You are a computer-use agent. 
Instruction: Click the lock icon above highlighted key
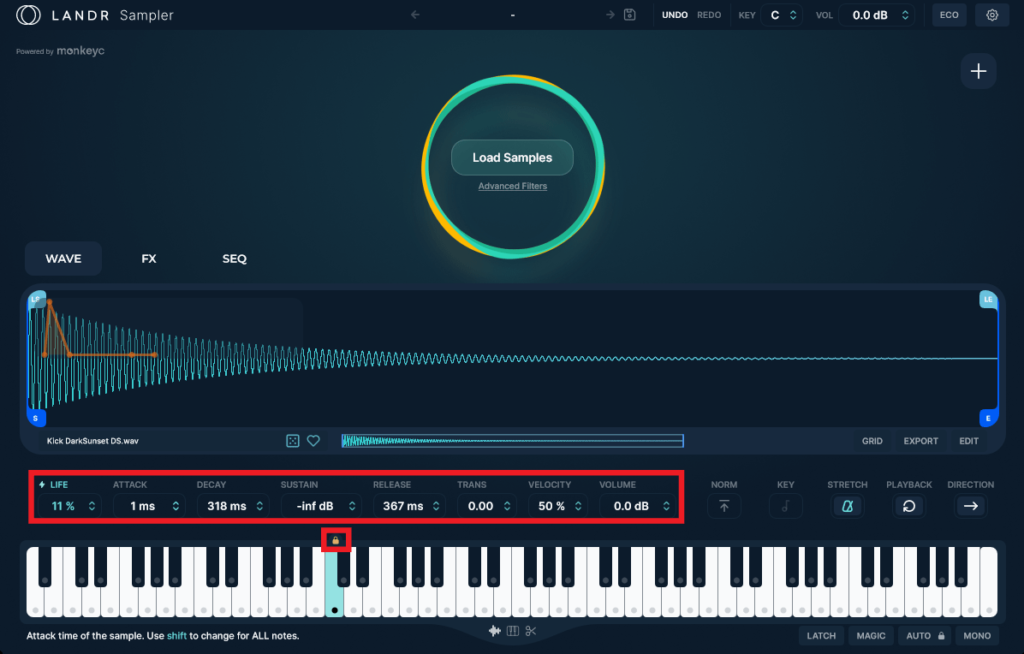point(336,540)
